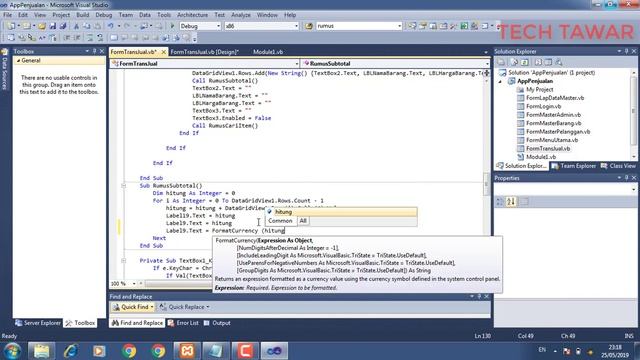Image resolution: width=640 pixels, height=360 pixels.
Task: Open File Explorer from the taskbar
Action: coord(41,351)
